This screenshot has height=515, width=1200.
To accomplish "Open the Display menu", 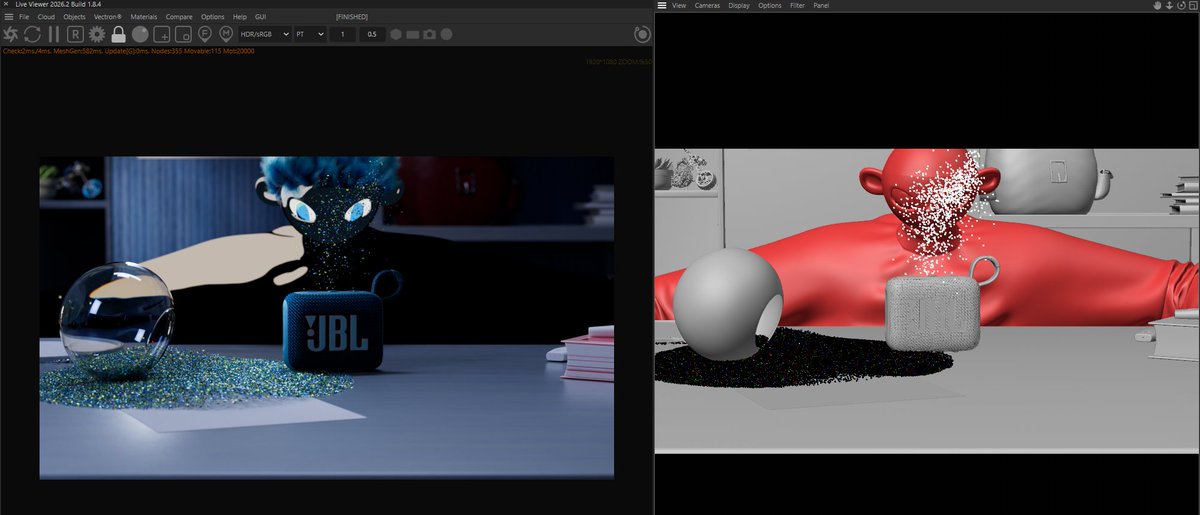I will point(739,6).
